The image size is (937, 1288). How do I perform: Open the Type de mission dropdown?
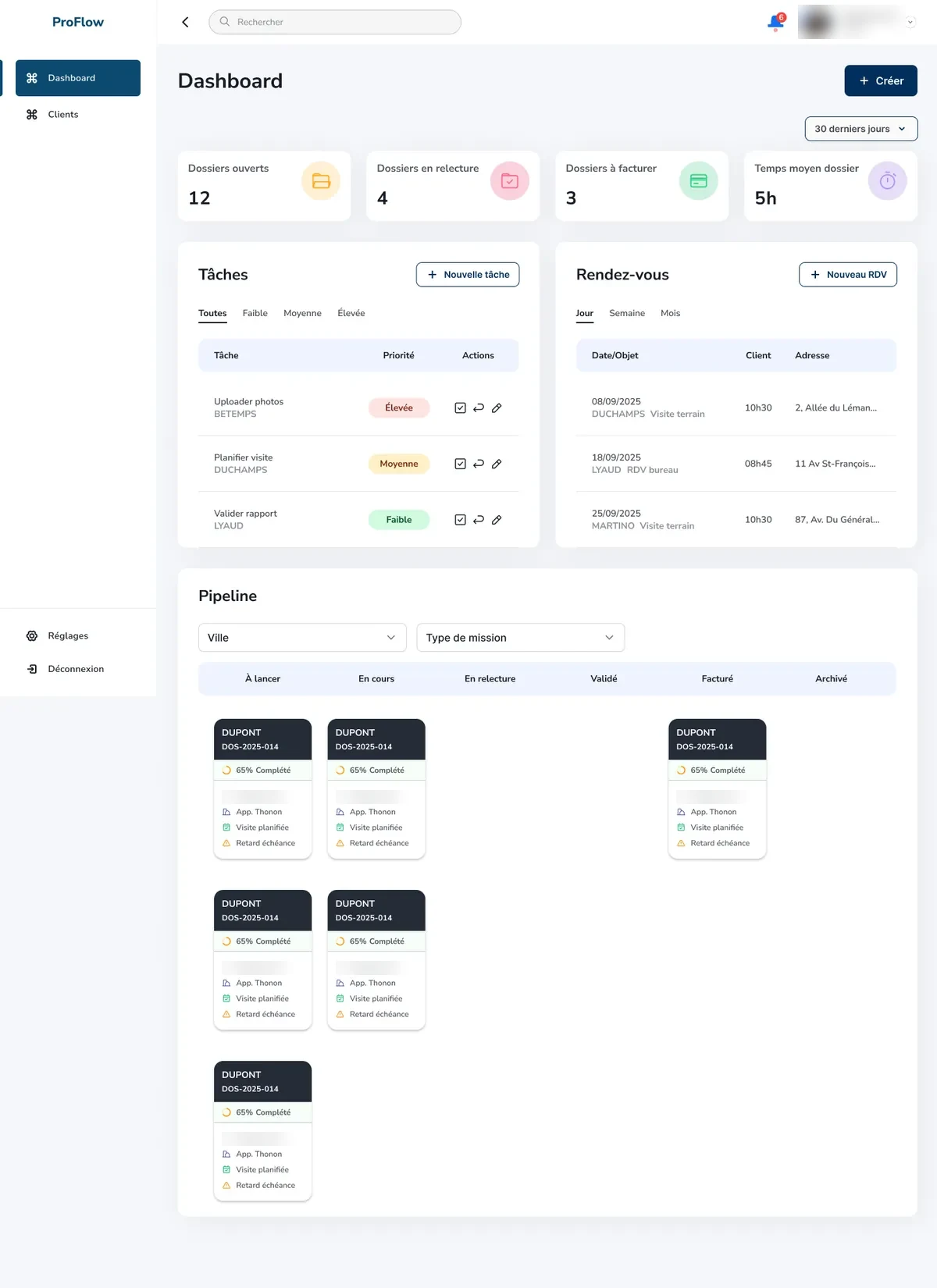tap(521, 638)
